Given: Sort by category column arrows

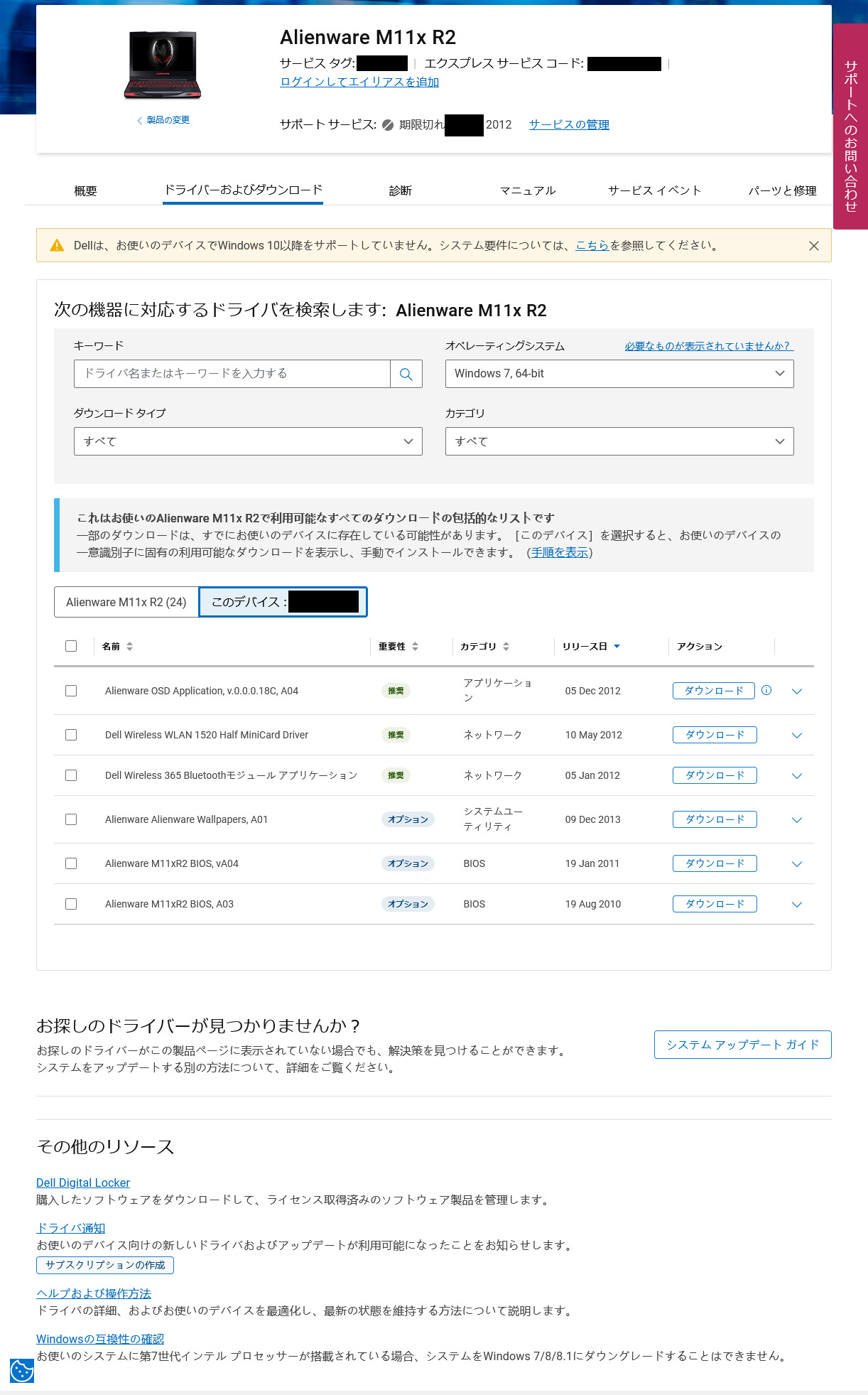Looking at the screenshot, I should tap(506, 646).
